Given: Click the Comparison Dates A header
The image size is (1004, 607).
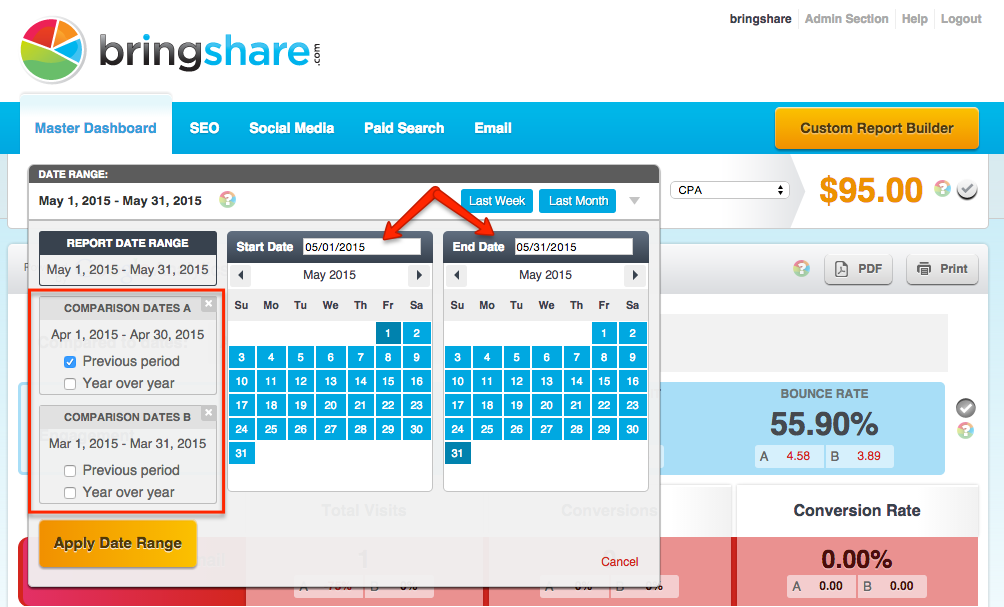Looking at the screenshot, I should coord(127,308).
